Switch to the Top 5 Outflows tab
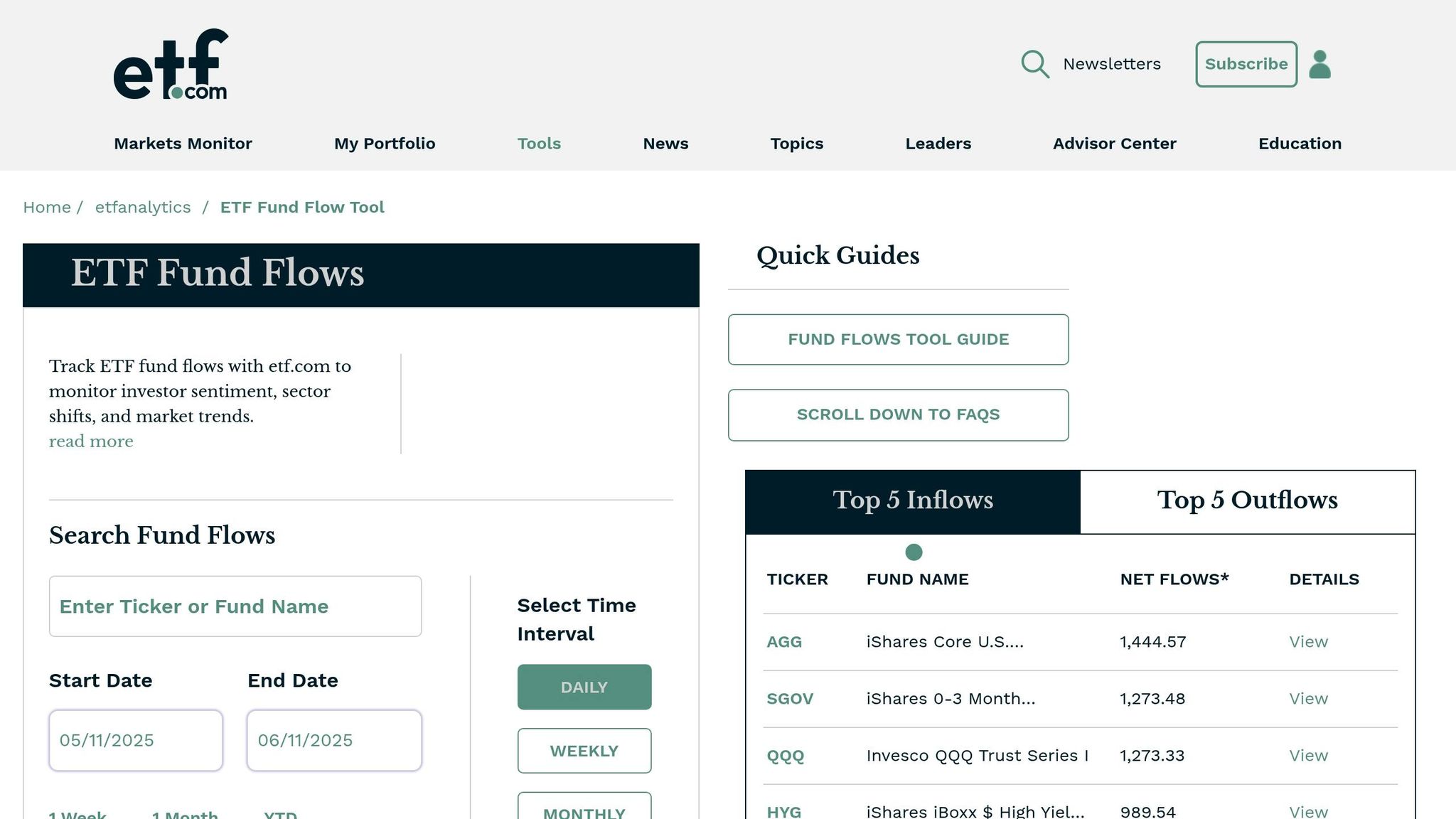 coord(1248,501)
